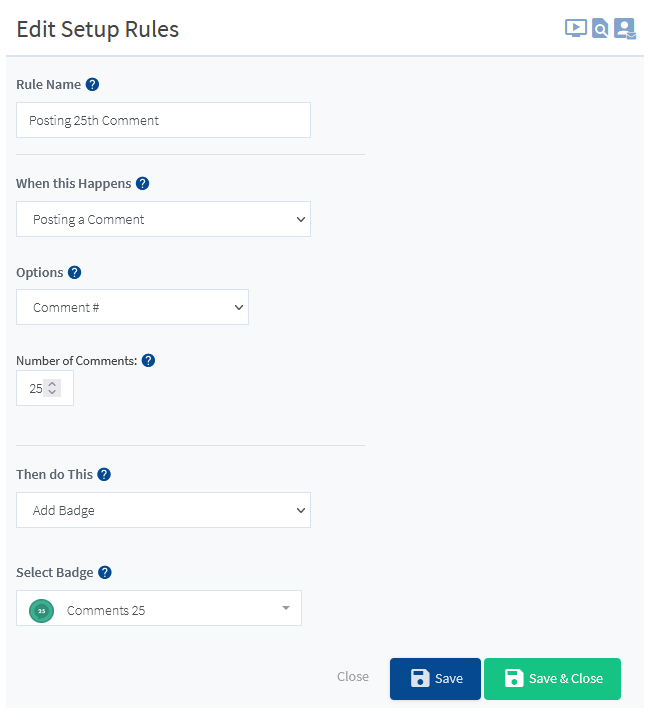Open the Add Badge action dropdown
Screen dimensions: 652x725
click(x=163, y=510)
